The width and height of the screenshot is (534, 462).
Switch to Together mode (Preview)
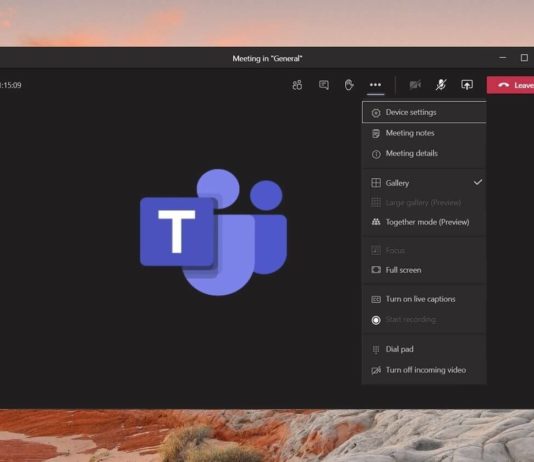(x=424, y=222)
